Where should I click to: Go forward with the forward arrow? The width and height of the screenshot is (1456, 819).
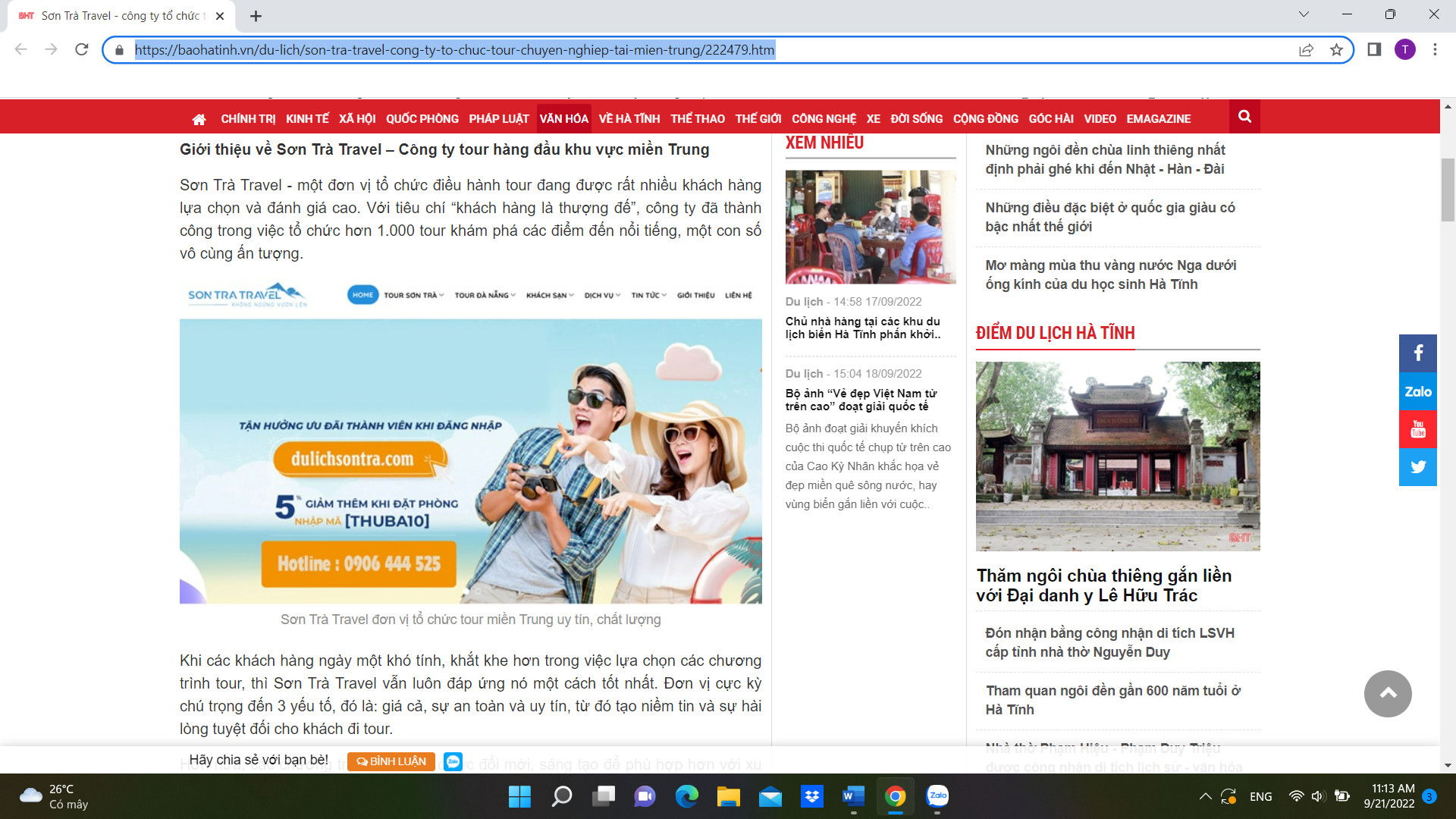[x=51, y=49]
